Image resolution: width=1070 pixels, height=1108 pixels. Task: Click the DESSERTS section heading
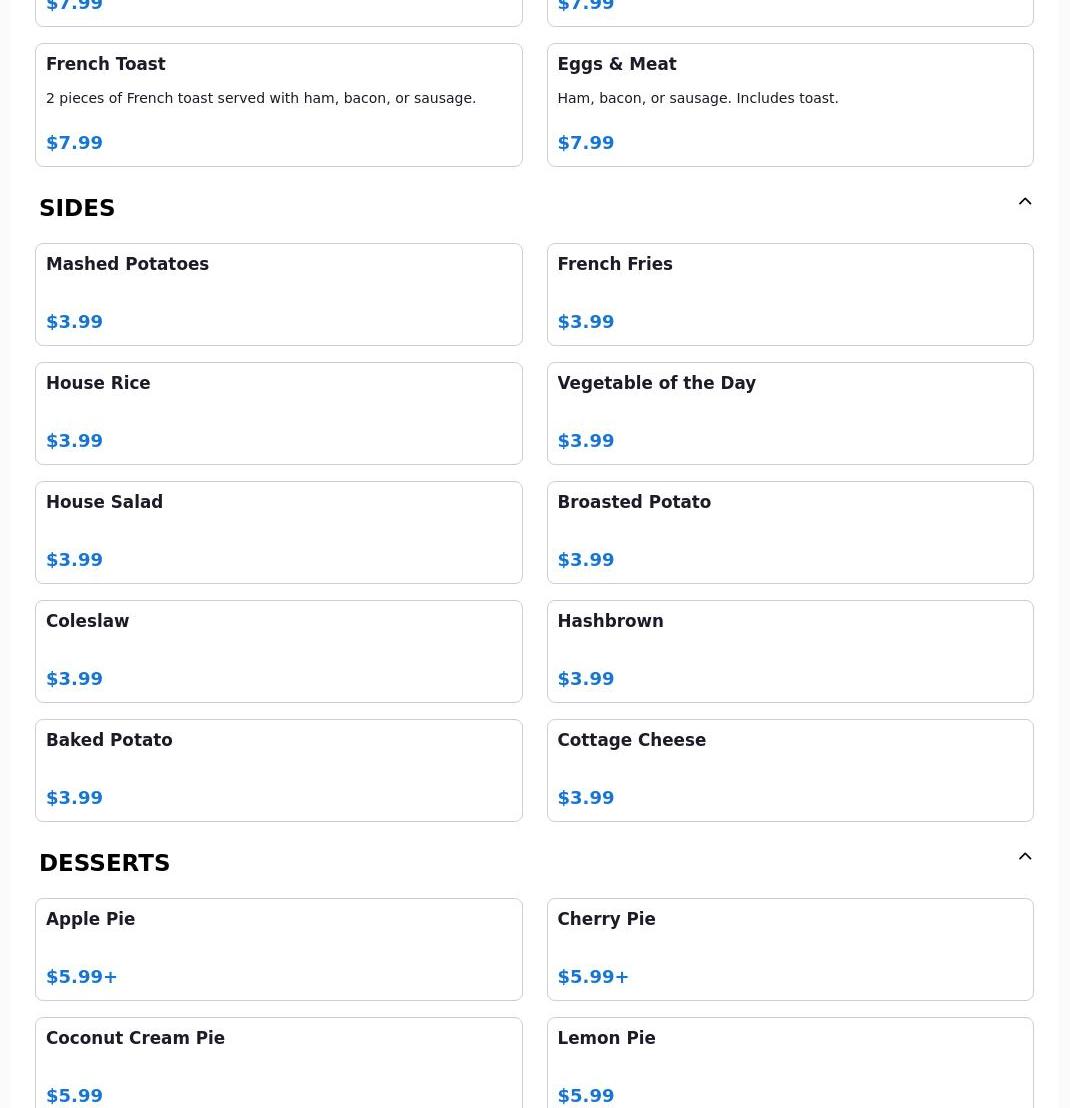pyautogui.click(x=104, y=863)
